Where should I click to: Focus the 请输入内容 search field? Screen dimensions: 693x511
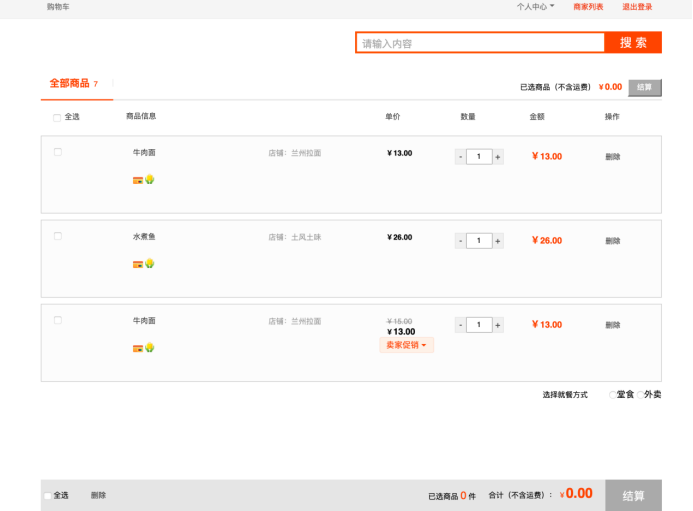tap(480, 43)
